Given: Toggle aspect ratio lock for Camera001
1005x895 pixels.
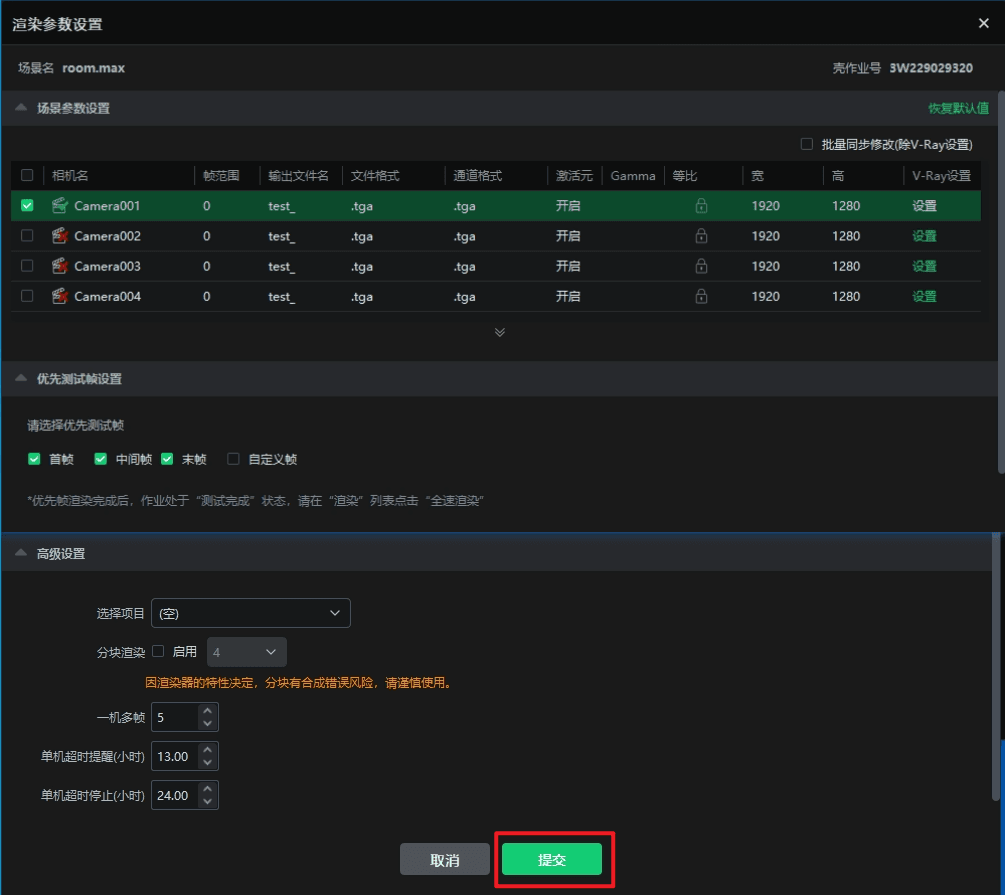Looking at the screenshot, I should 701,206.
